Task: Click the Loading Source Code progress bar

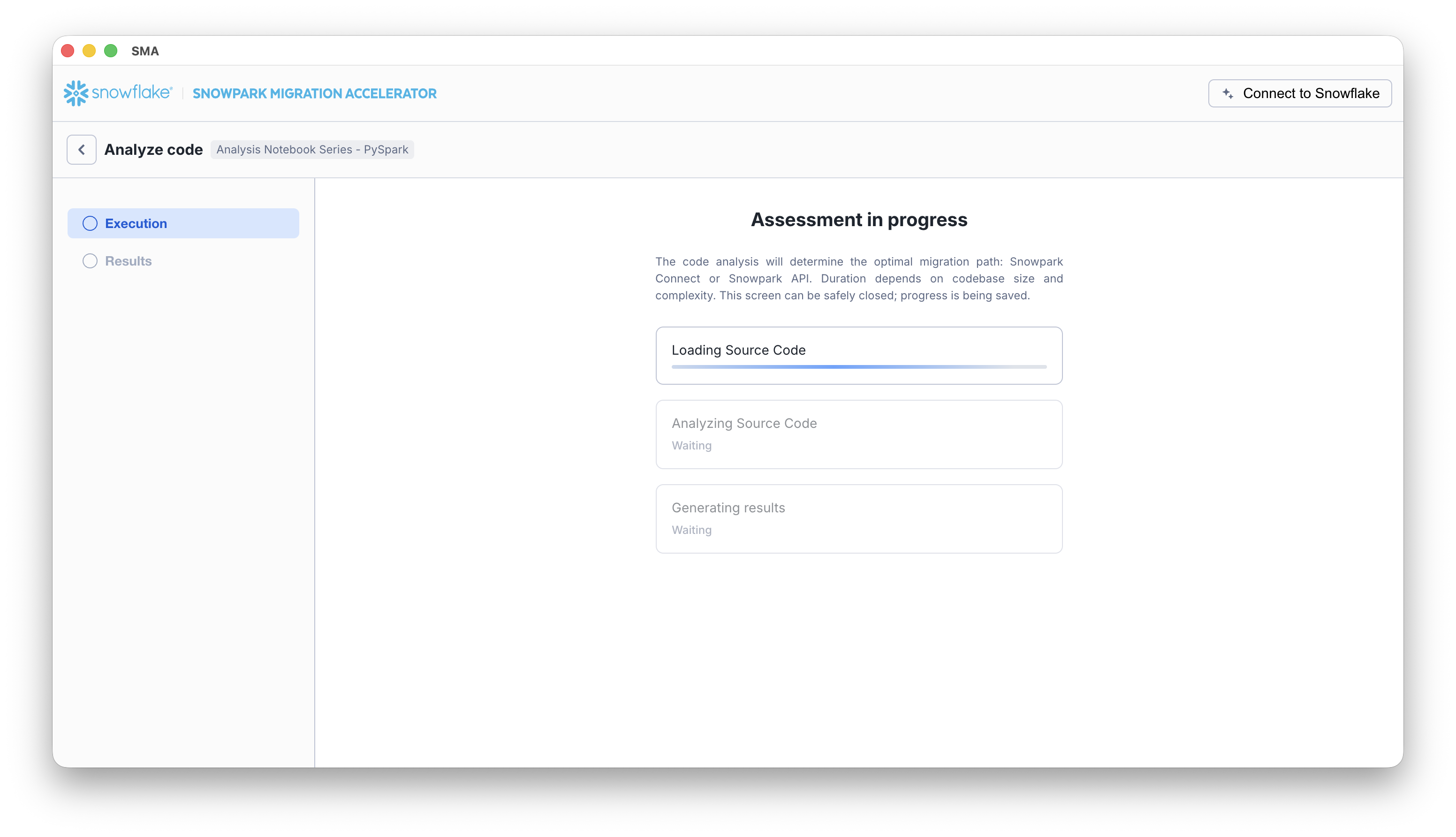Action: click(x=858, y=366)
